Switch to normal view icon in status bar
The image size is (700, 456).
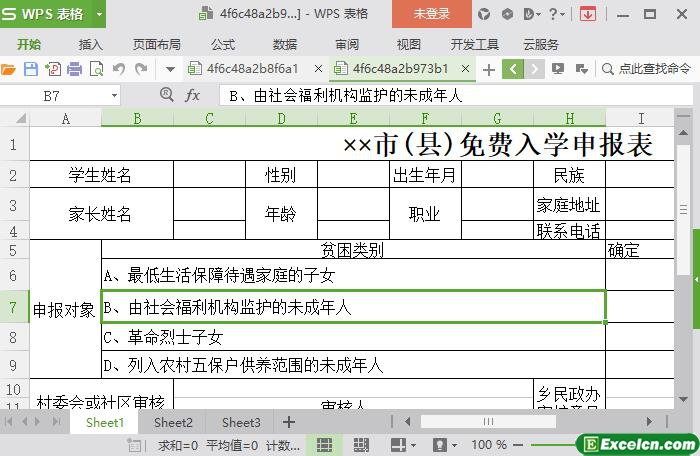click(x=325, y=445)
